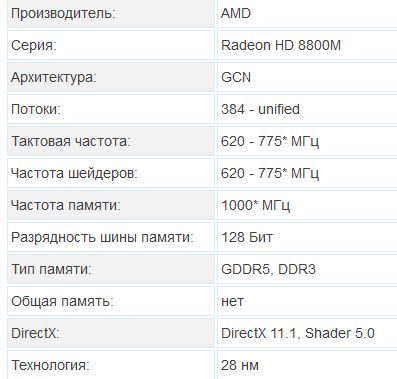Select the 384 - unified value
This screenshot has width=397, height=379.
[260, 109]
